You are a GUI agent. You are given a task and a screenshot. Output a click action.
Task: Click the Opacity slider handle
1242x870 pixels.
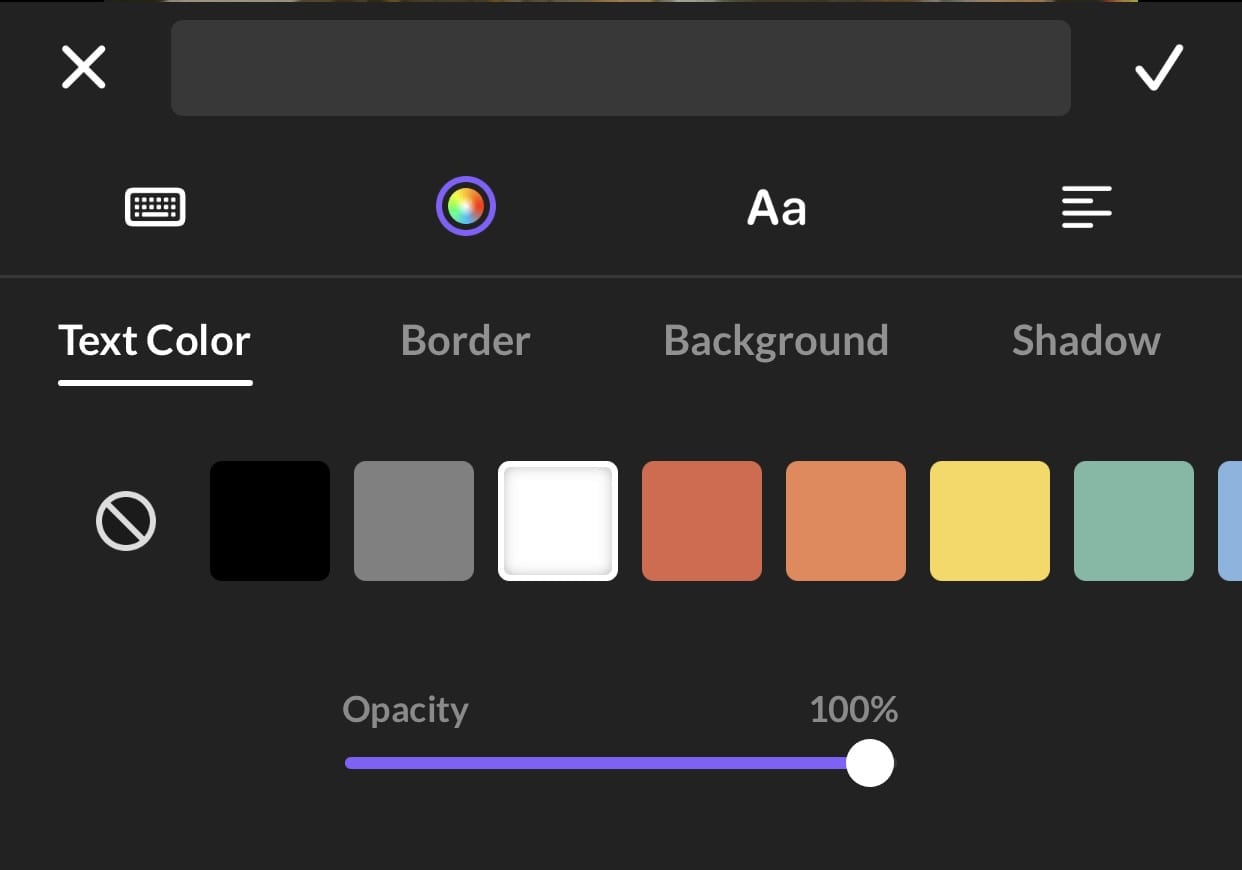870,763
